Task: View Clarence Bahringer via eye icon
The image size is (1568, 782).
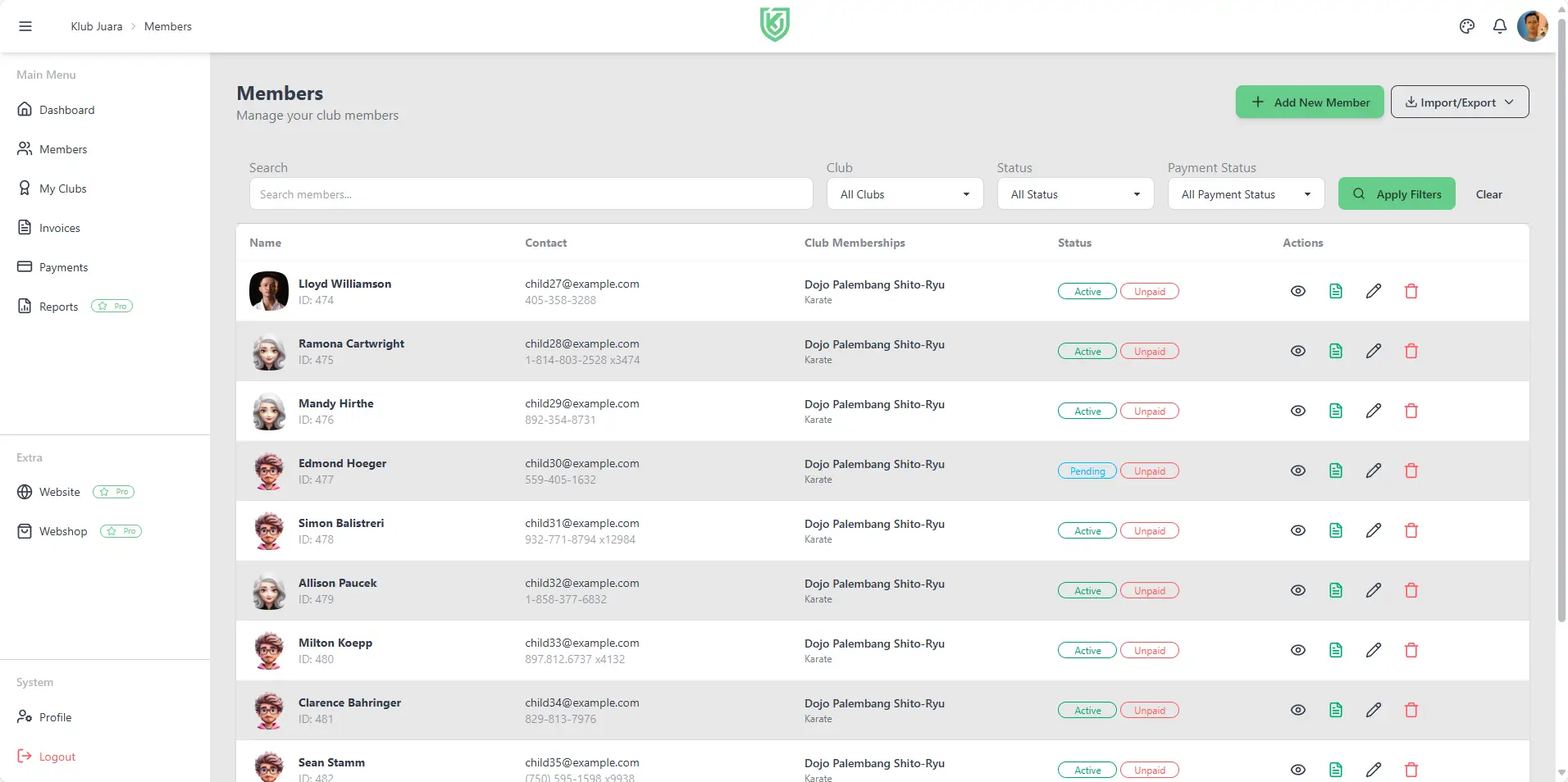Action: click(x=1298, y=710)
